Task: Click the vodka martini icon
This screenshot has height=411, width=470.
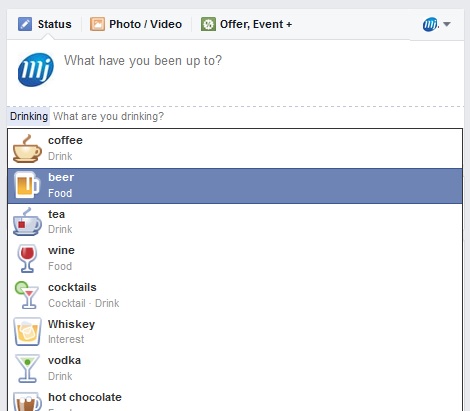Action: click(x=27, y=368)
